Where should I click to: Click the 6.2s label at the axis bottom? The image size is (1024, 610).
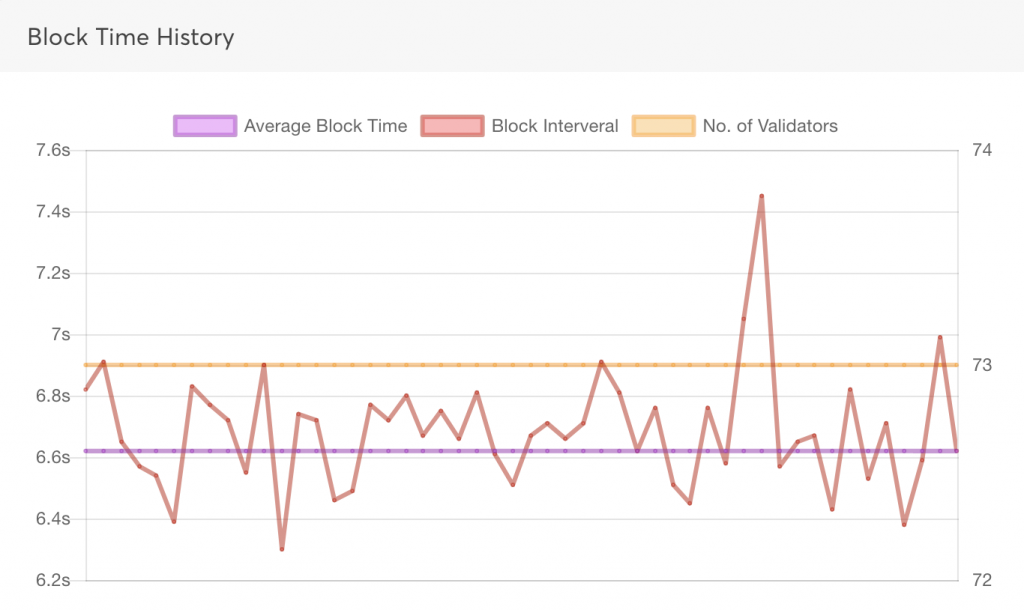coord(52,580)
